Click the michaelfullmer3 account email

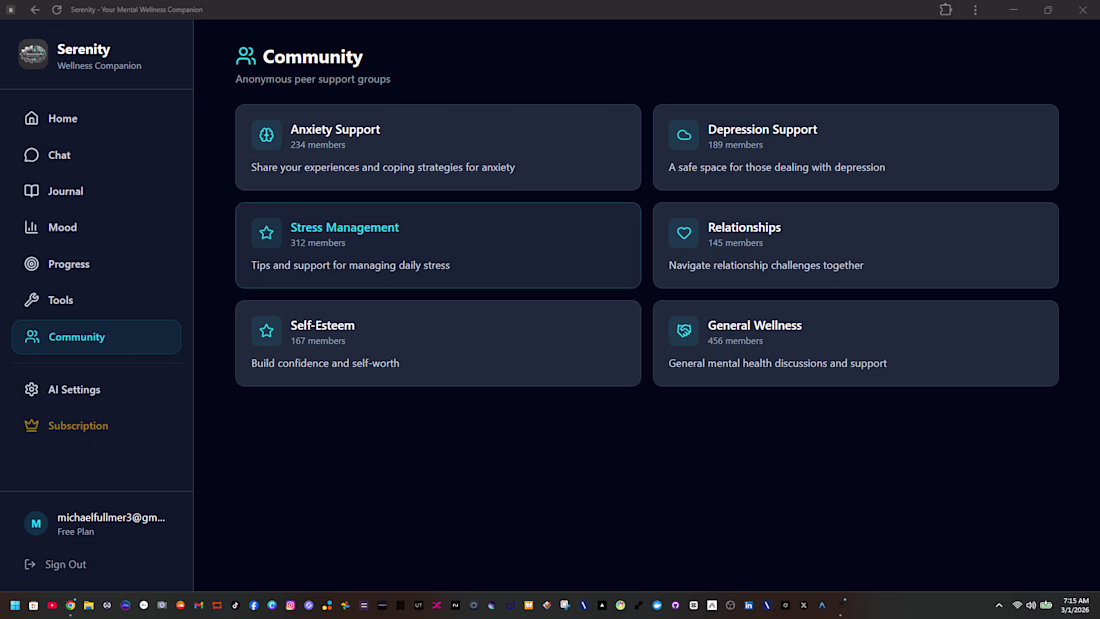click(111, 517)
